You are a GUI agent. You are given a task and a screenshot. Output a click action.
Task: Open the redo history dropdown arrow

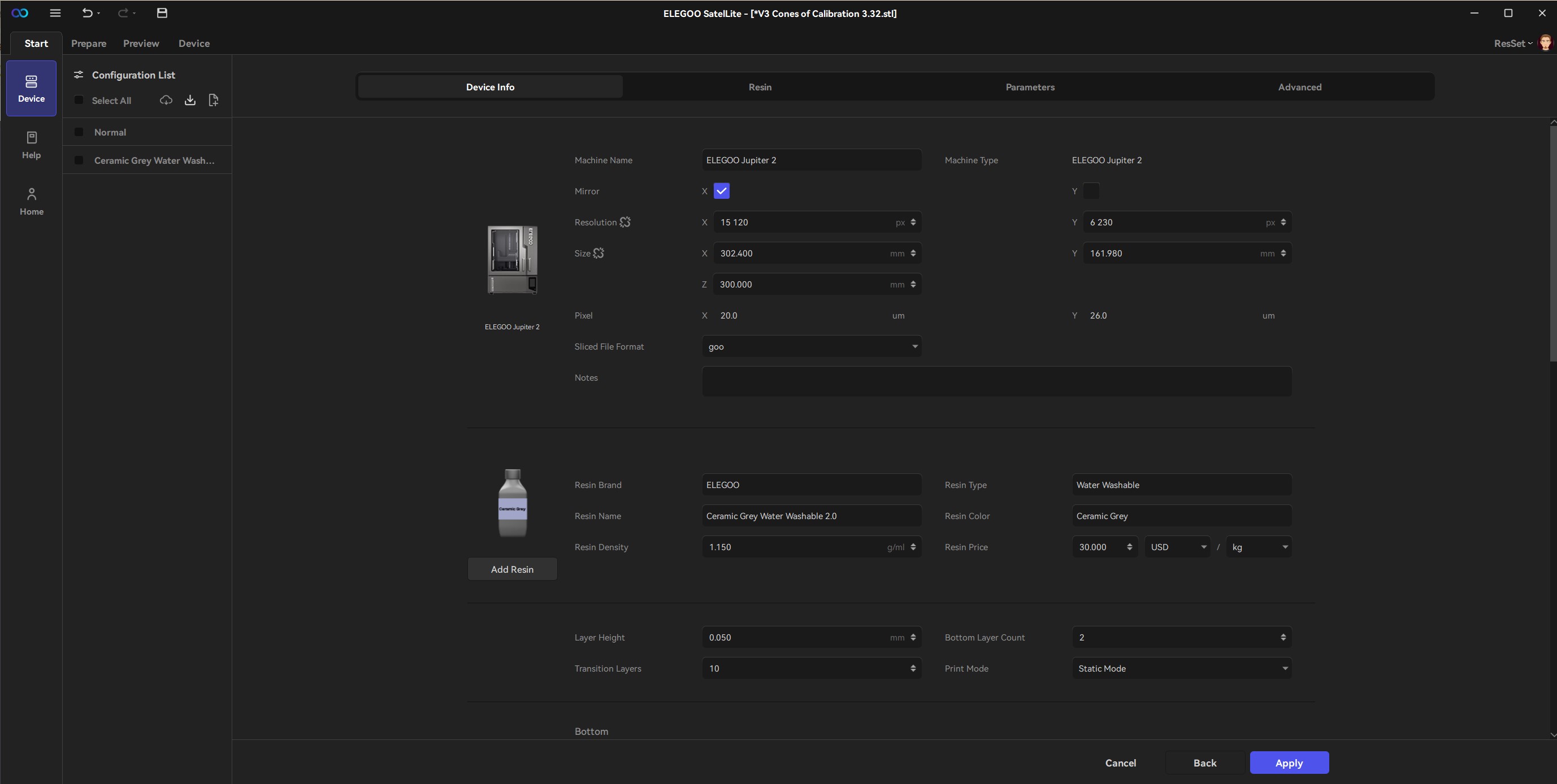coord(134,14)
